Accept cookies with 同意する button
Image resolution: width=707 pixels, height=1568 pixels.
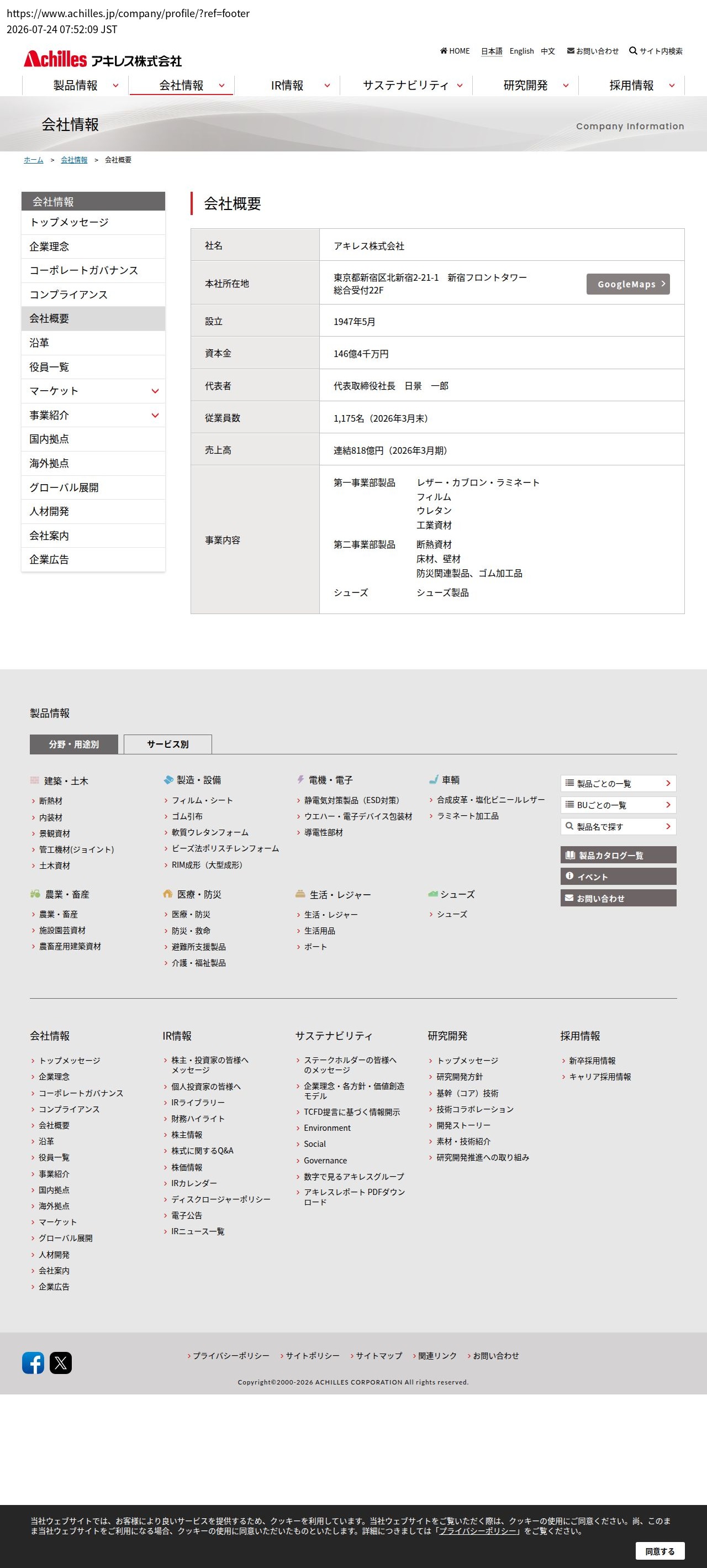click(x=659, y=1551)
